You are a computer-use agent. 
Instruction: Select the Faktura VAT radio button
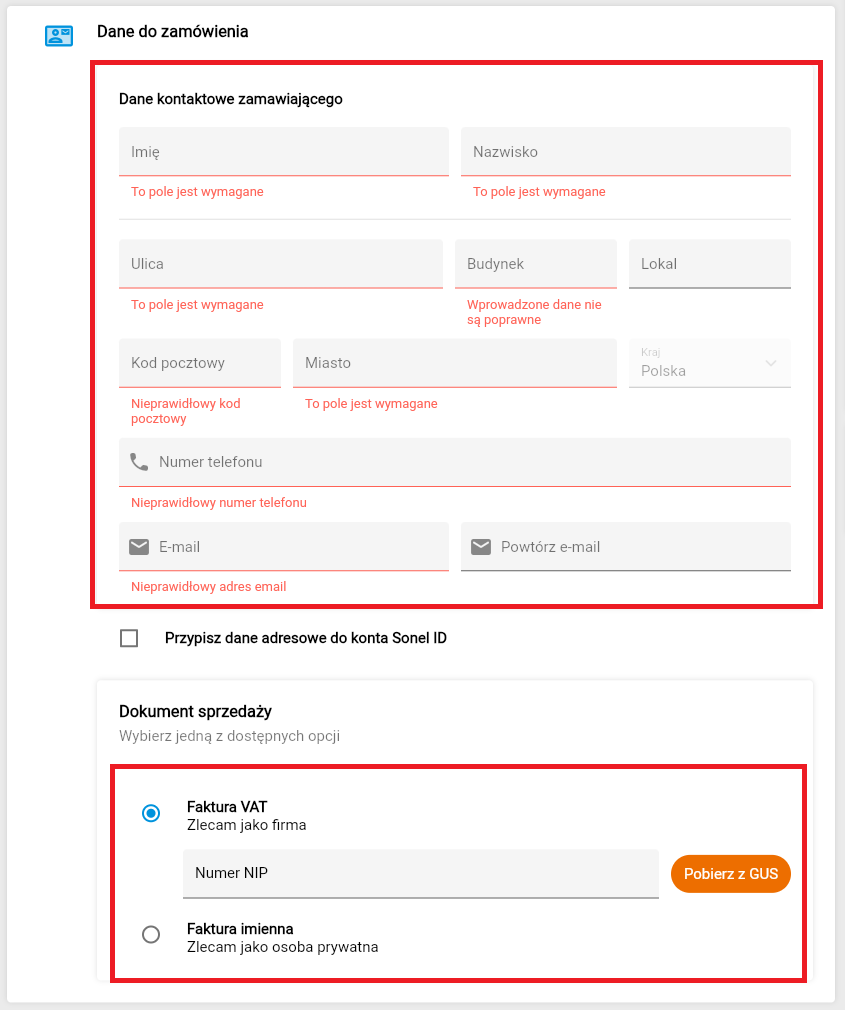coord(151,814)
